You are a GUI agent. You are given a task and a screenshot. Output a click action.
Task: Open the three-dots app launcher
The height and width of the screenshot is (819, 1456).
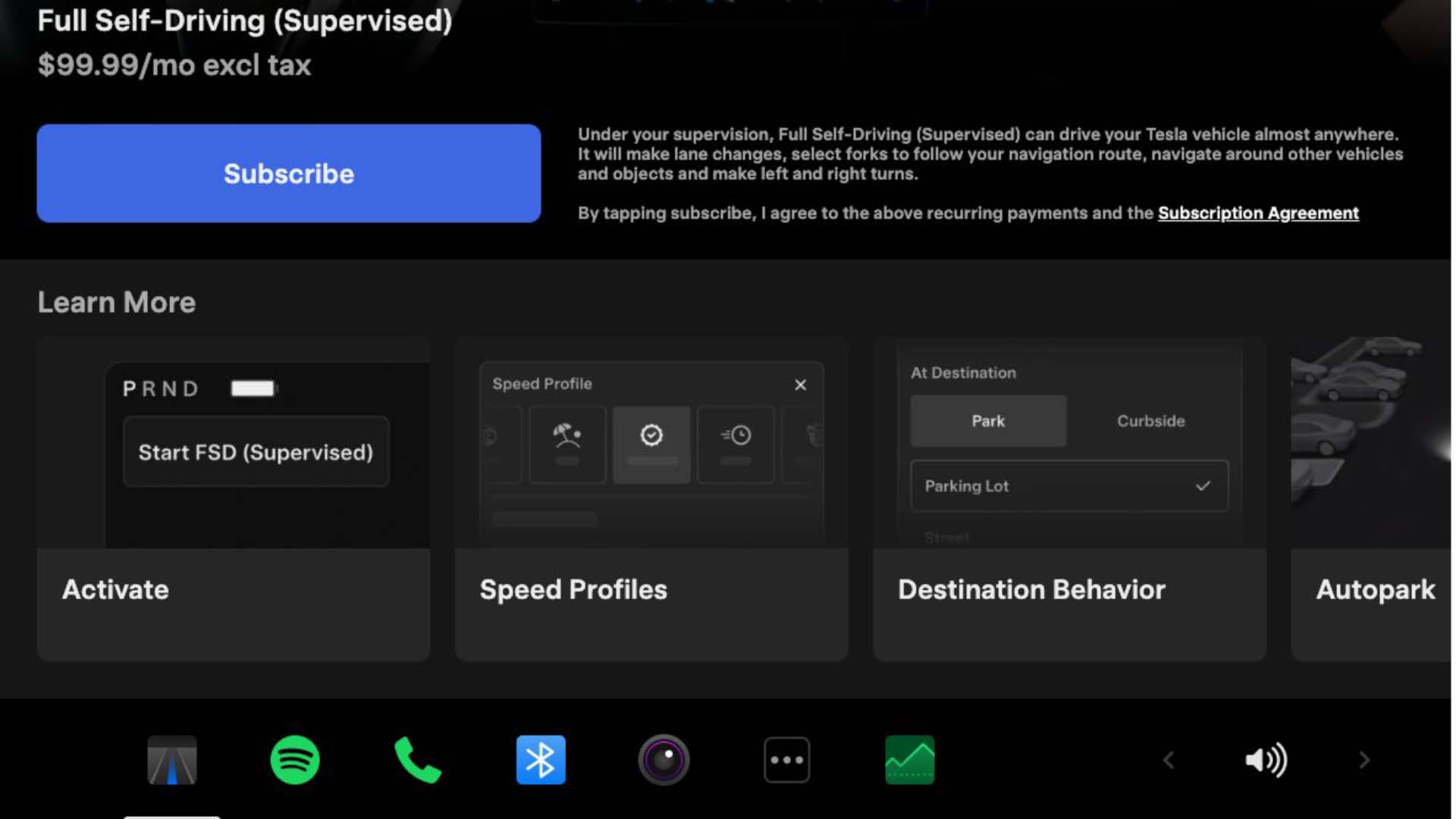tap(786, 759)
